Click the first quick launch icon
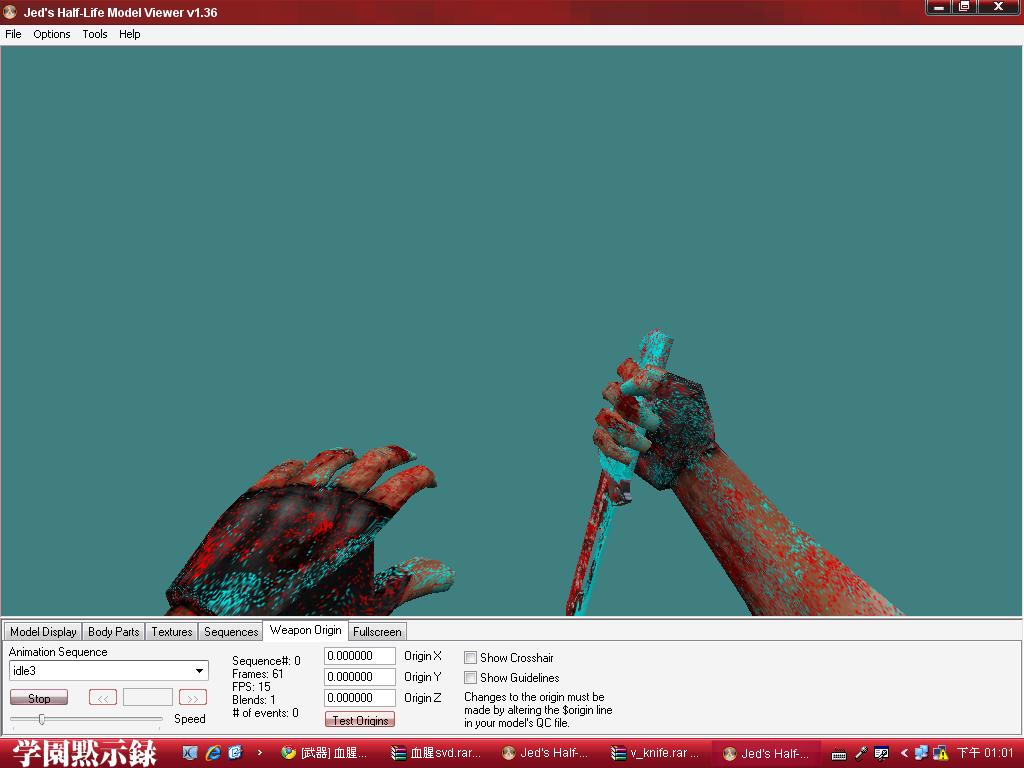This screenshot has height=768, width=1024. (x=189, y=753)
